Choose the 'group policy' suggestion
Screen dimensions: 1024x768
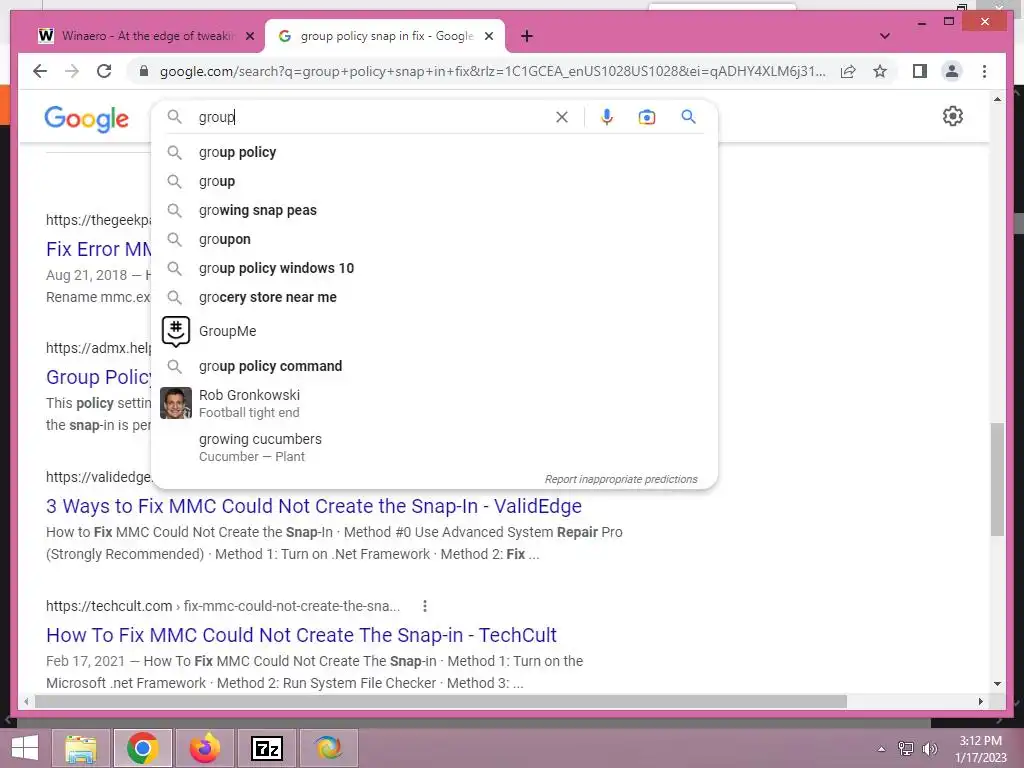pyautogui.click(x=238, y=152)
